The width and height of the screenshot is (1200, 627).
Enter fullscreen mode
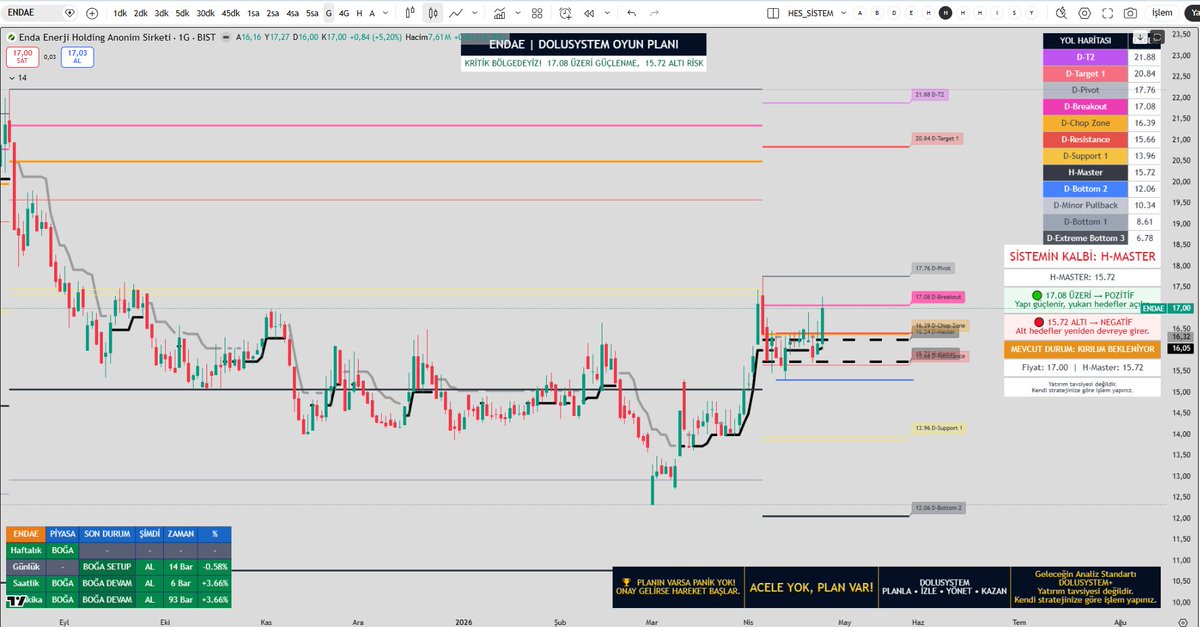point(1107,14)
